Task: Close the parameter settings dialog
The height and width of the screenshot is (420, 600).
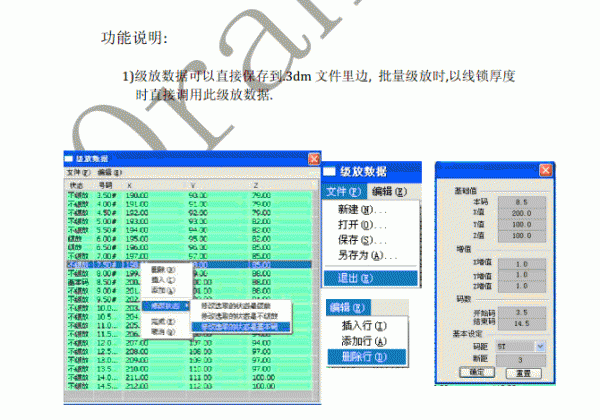Action: coord(545,170)
